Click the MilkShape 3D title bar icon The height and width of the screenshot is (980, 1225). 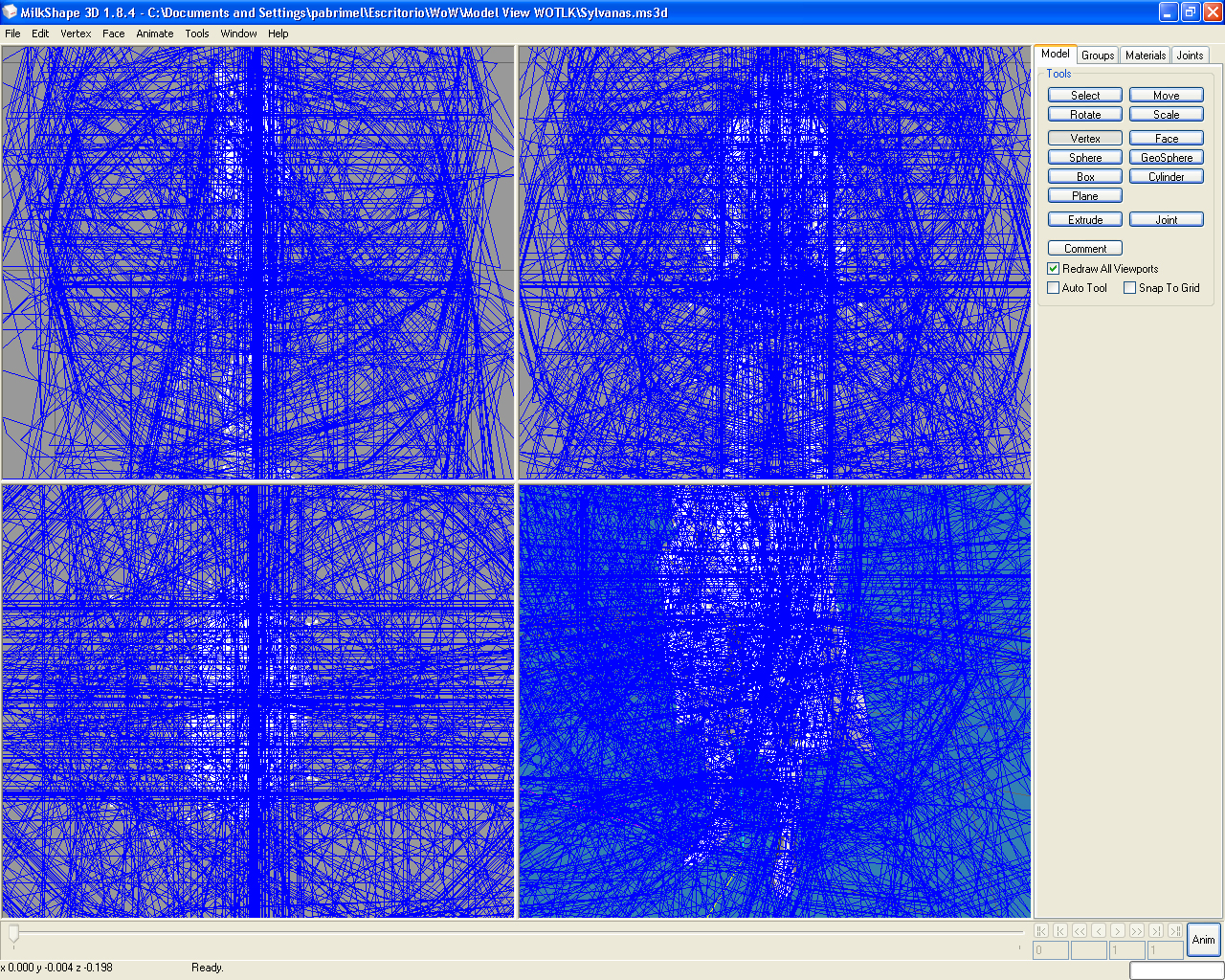11,12
